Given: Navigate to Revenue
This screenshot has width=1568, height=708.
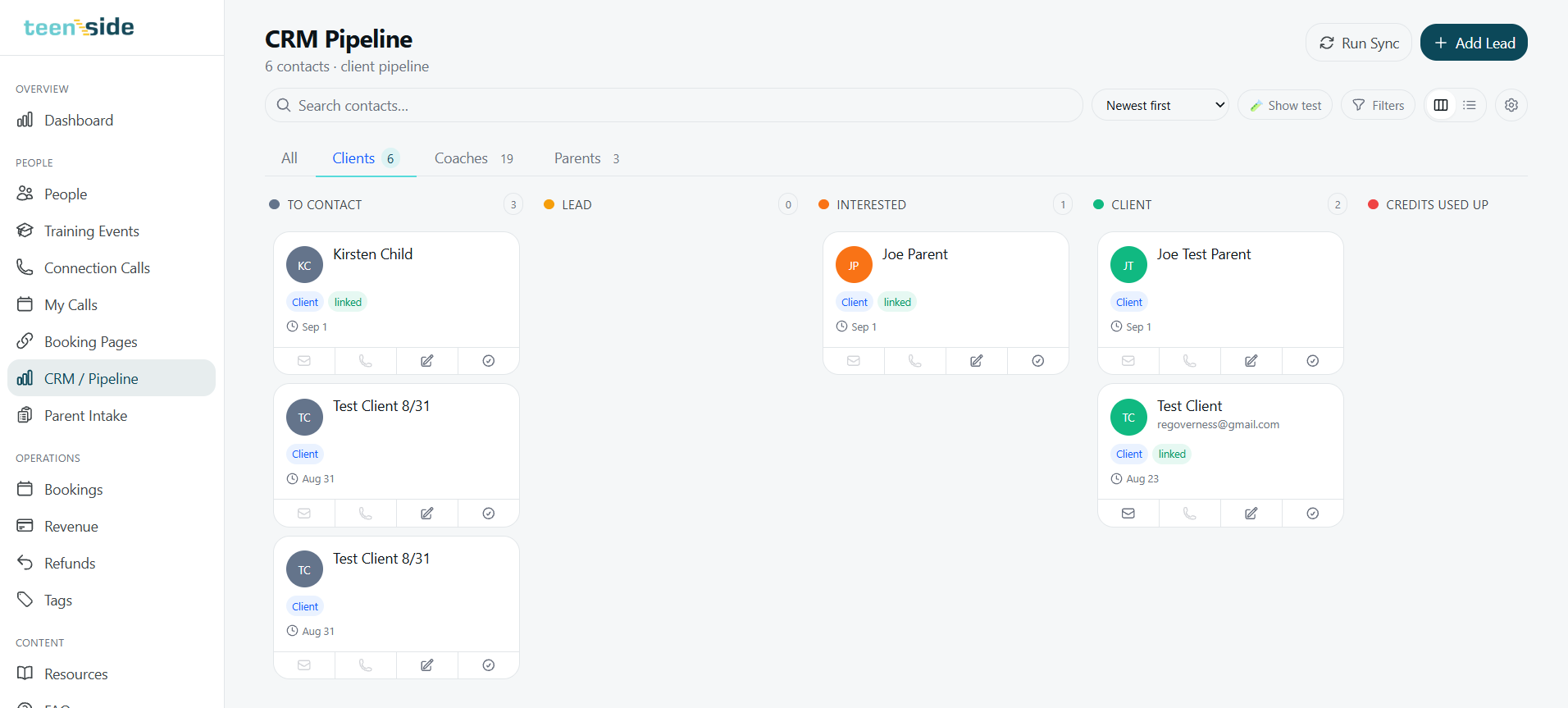Looking at the screenshot, I should point(112,527).
